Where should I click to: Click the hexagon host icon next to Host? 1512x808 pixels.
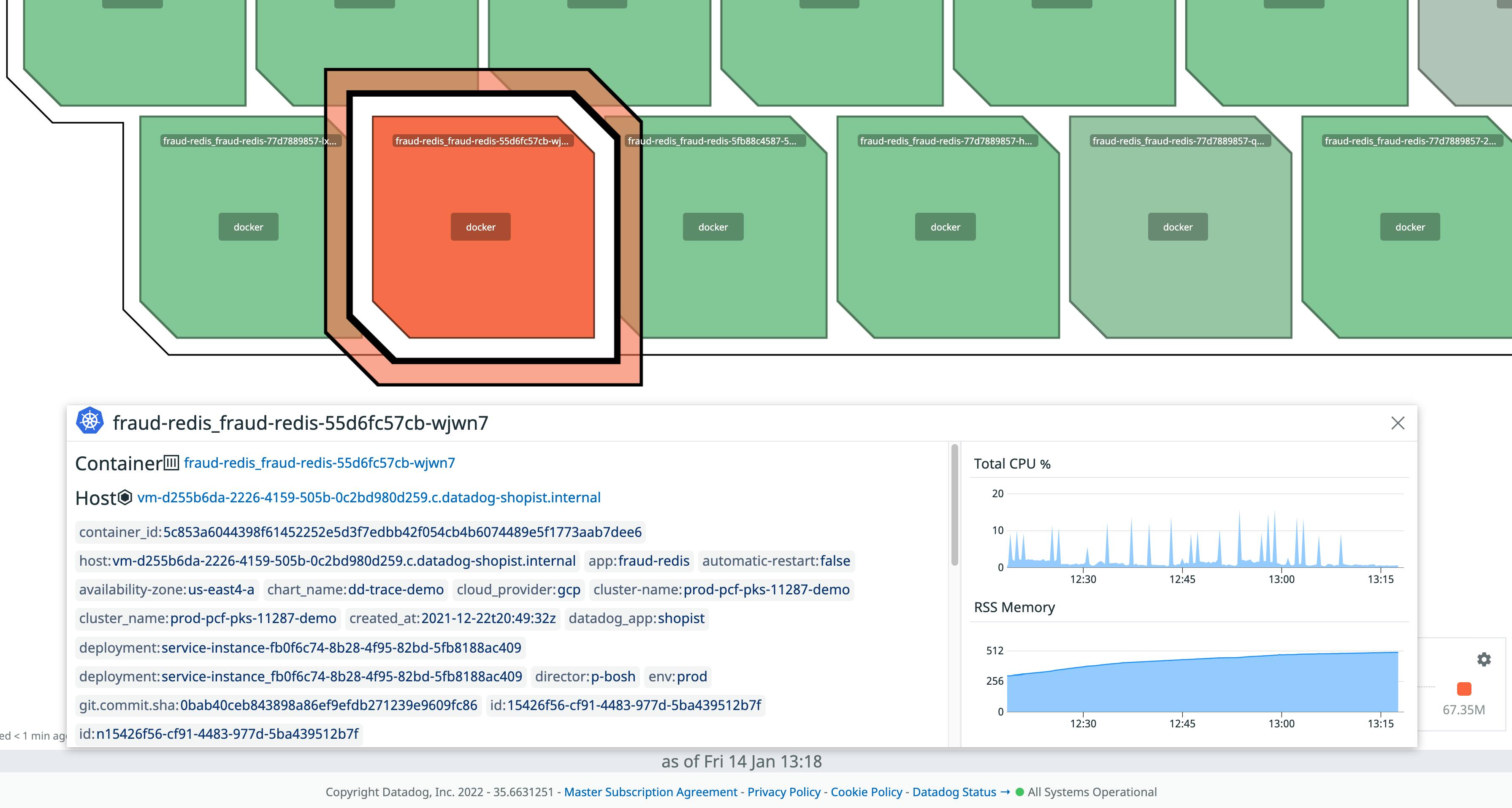[x=125, y=497]
